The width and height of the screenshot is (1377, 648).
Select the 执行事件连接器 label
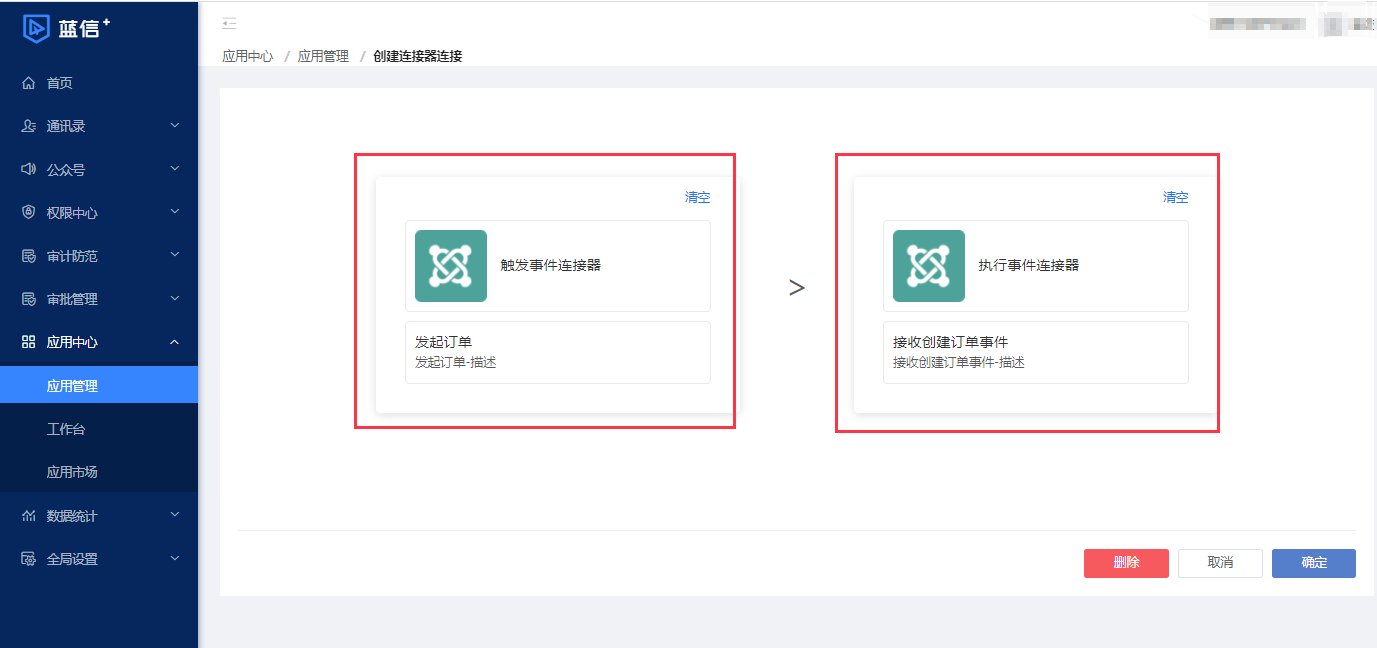pos(1029,265)
